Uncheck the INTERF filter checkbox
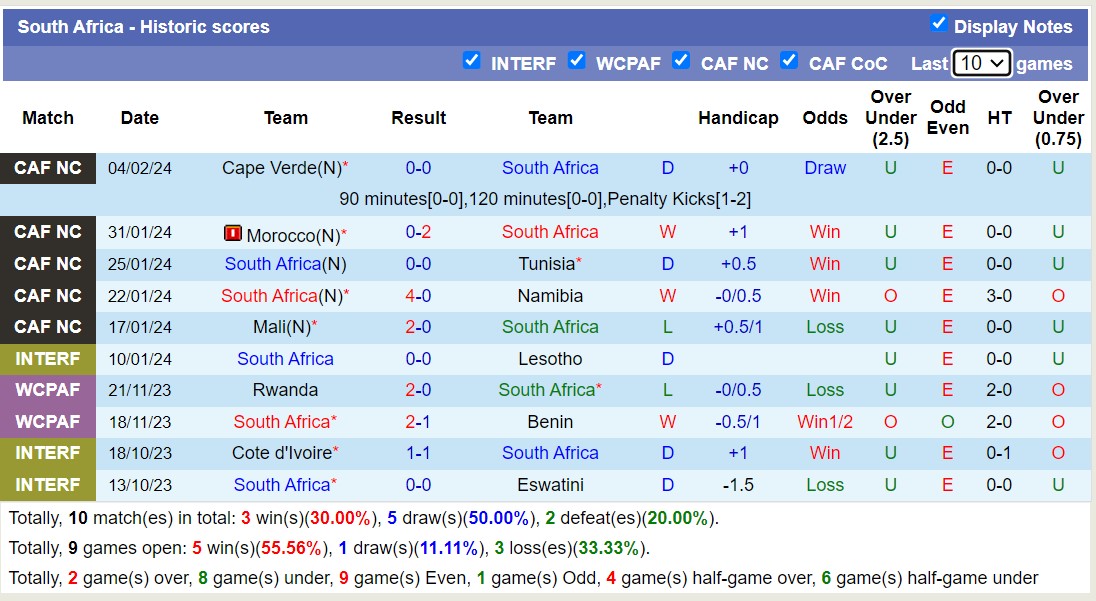The width and height of the screenshot is (1096, 601). coord(472,61)
